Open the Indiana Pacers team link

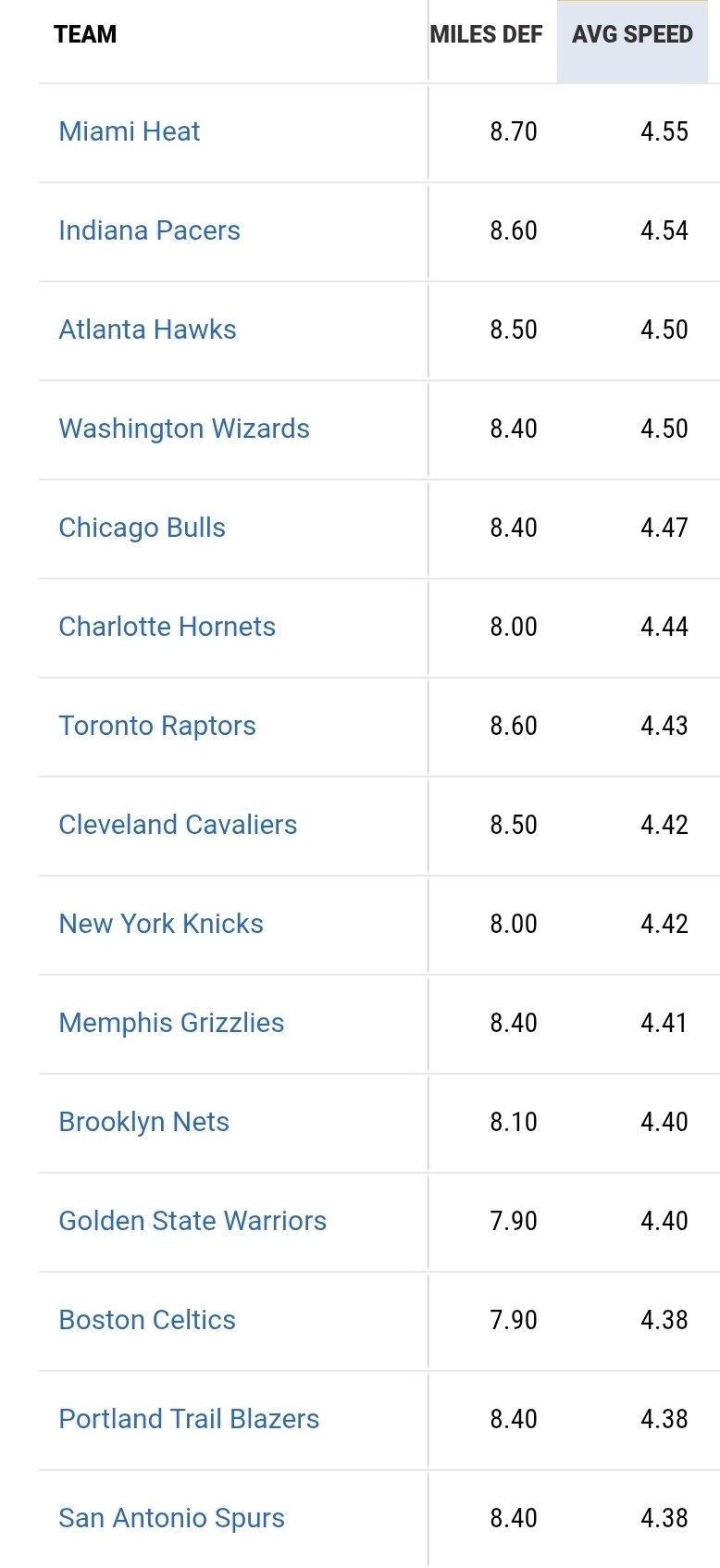tap(149, 230)
